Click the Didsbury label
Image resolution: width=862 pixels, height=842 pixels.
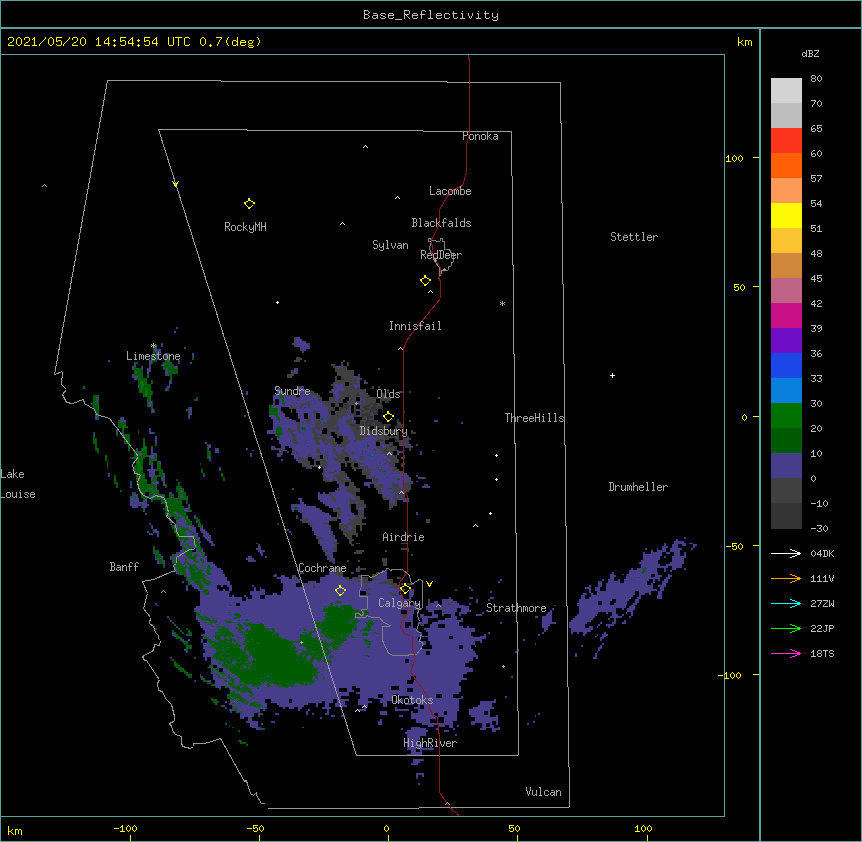(x=384, y=431)
